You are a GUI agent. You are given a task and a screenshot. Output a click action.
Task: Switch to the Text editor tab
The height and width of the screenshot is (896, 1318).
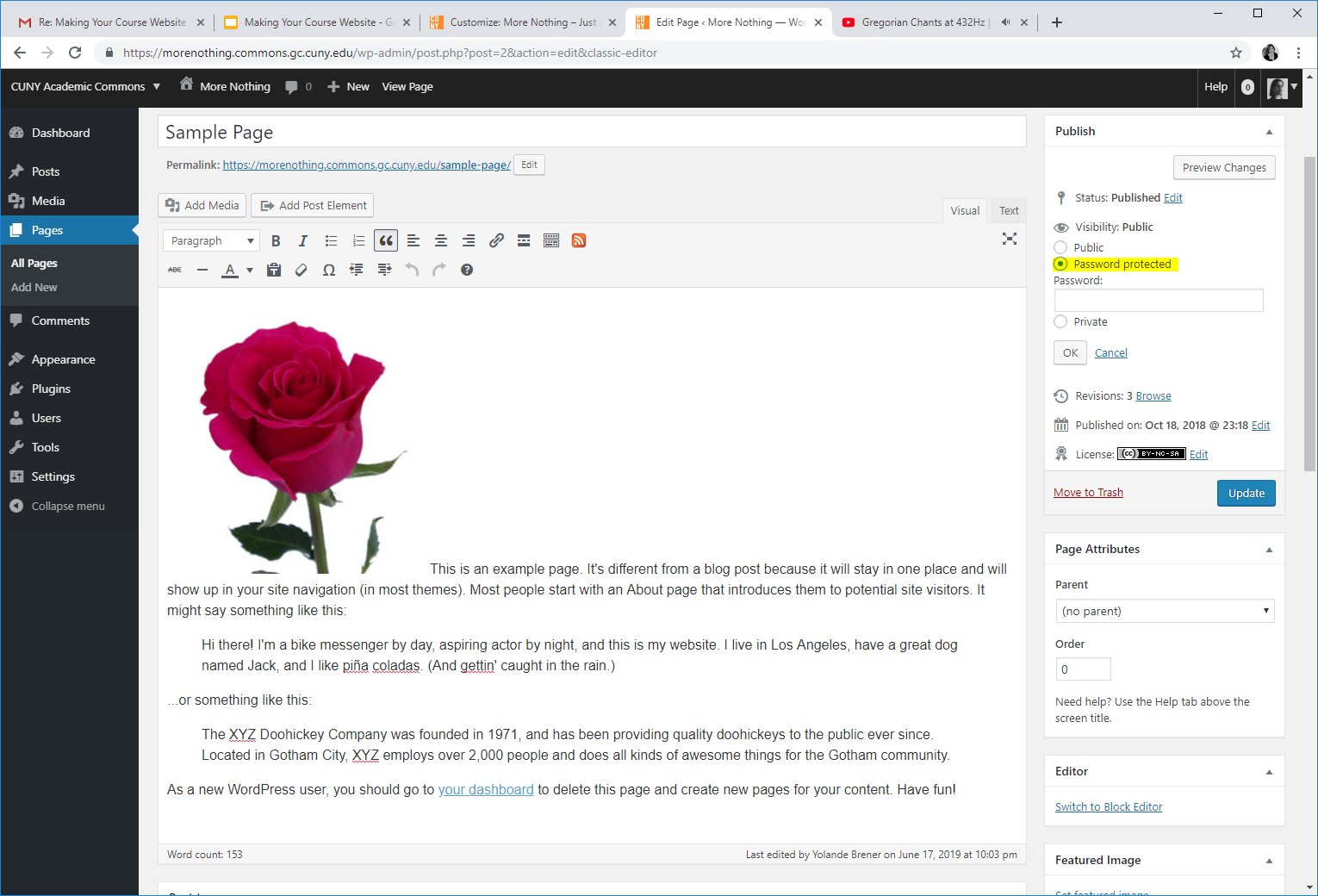click(x=1009, y=211)
